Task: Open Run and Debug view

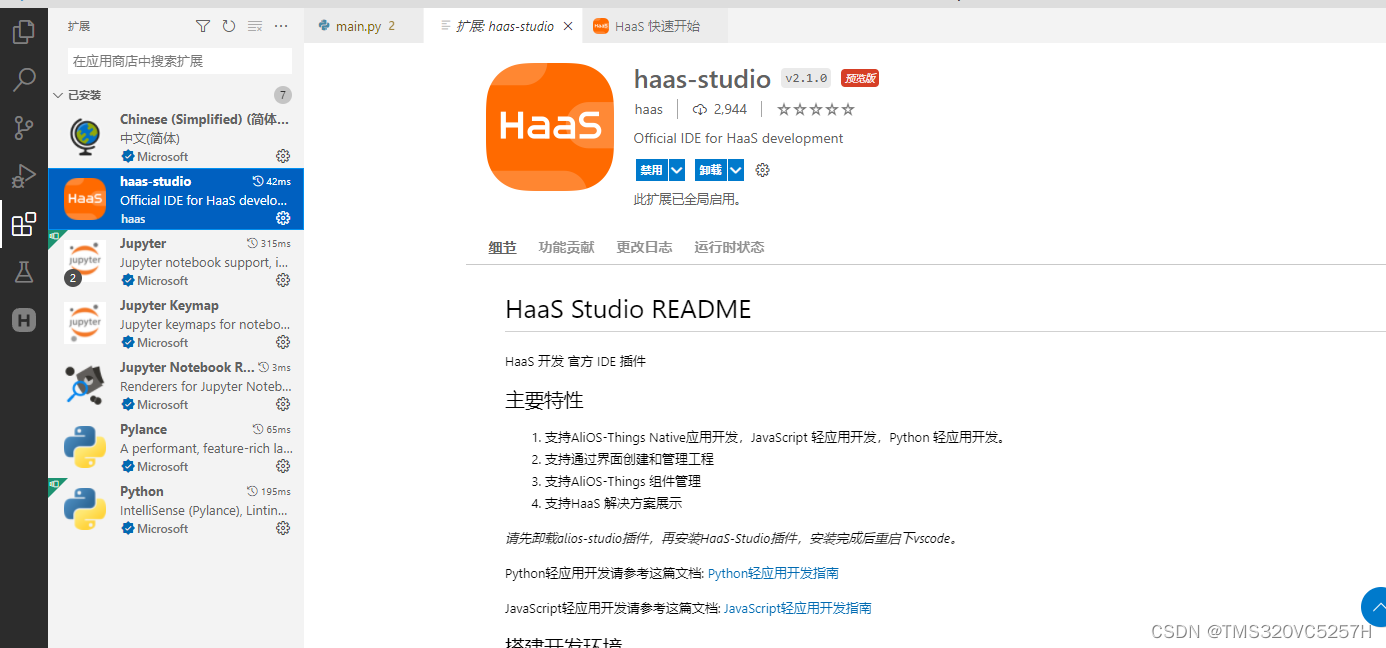Action: tap(23, 176)
